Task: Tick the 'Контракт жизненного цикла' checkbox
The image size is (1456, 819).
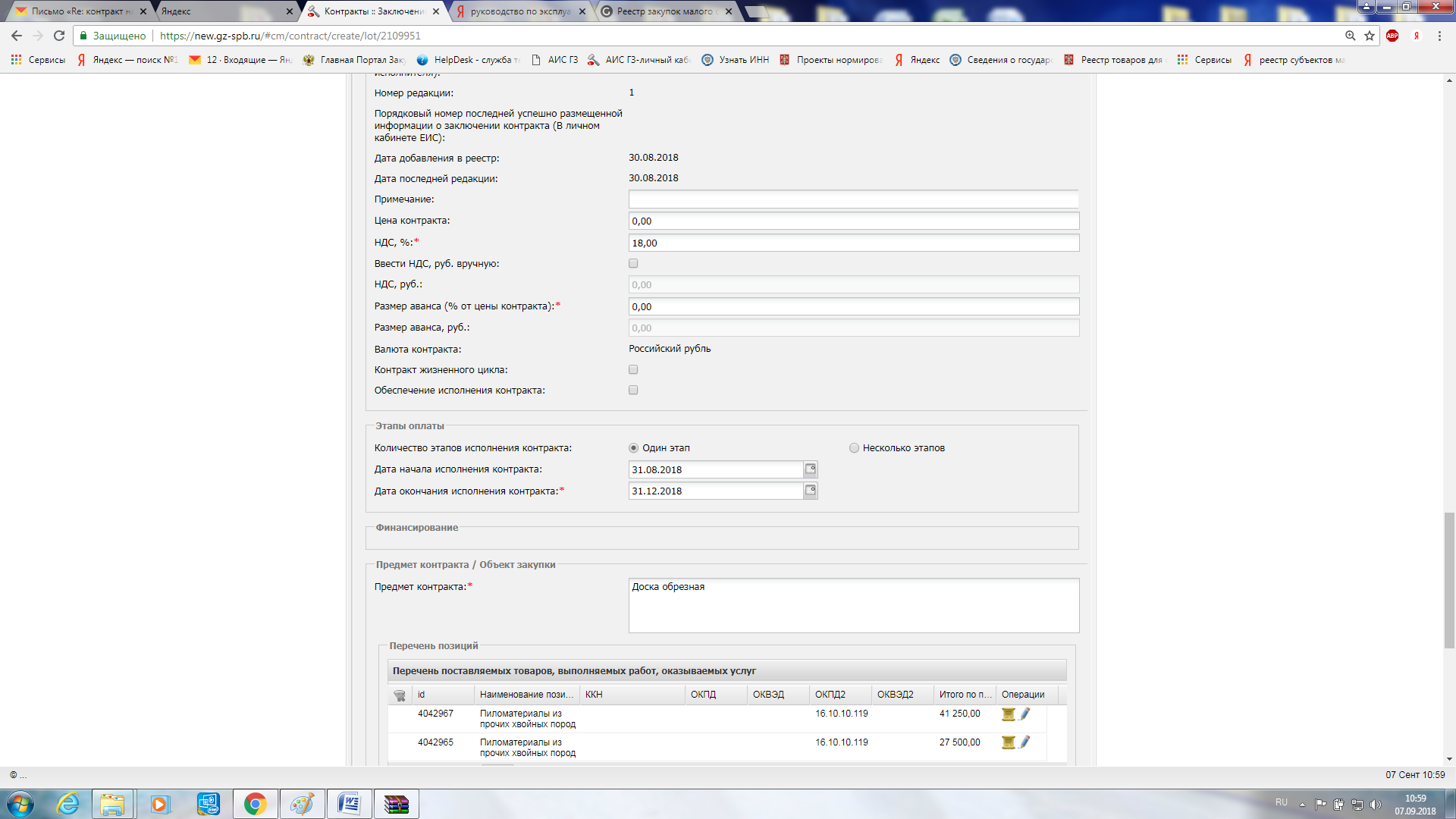Action: click(633, 369)
